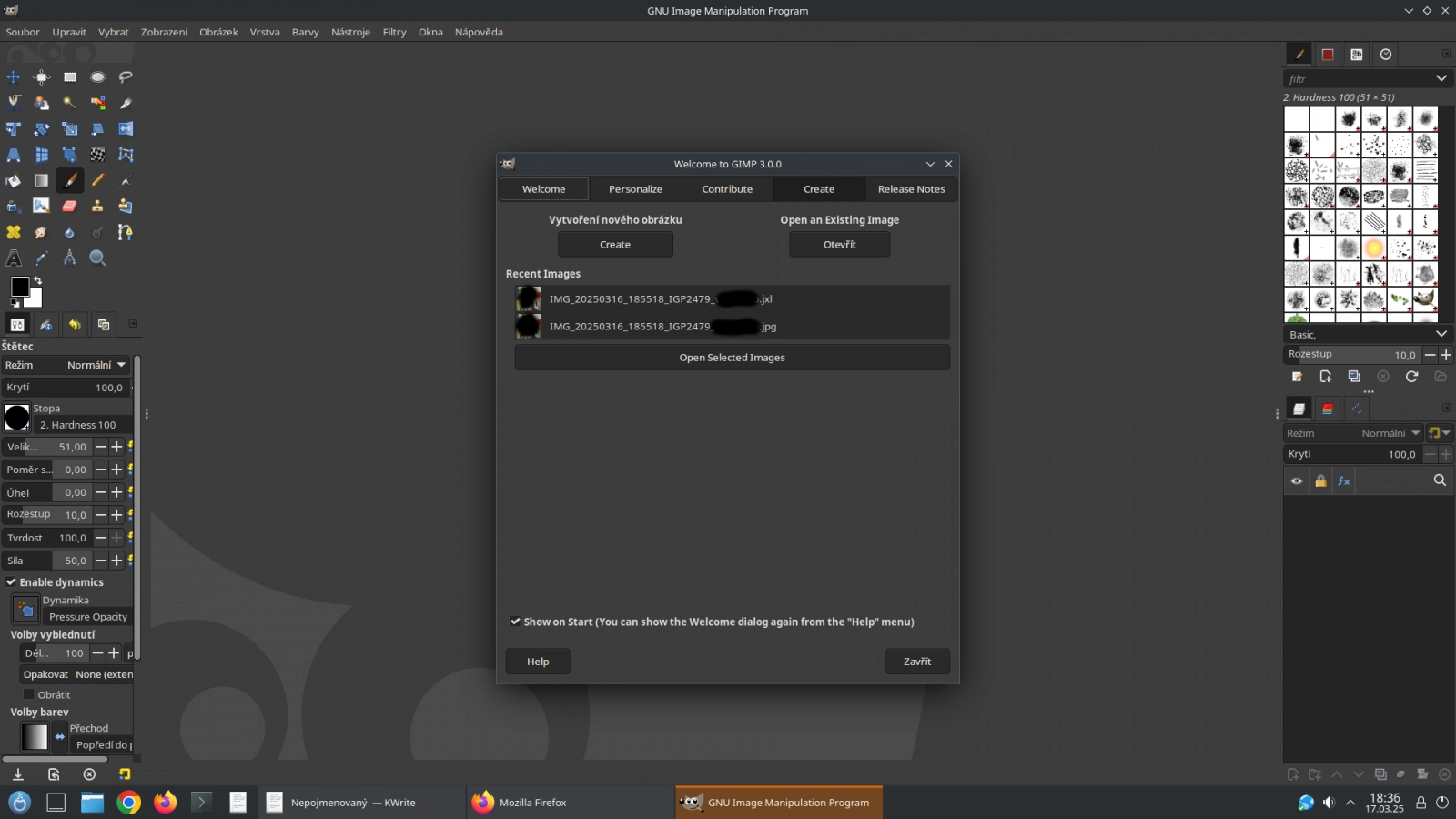Select the recent .jxl image entry

coord(732,298)
